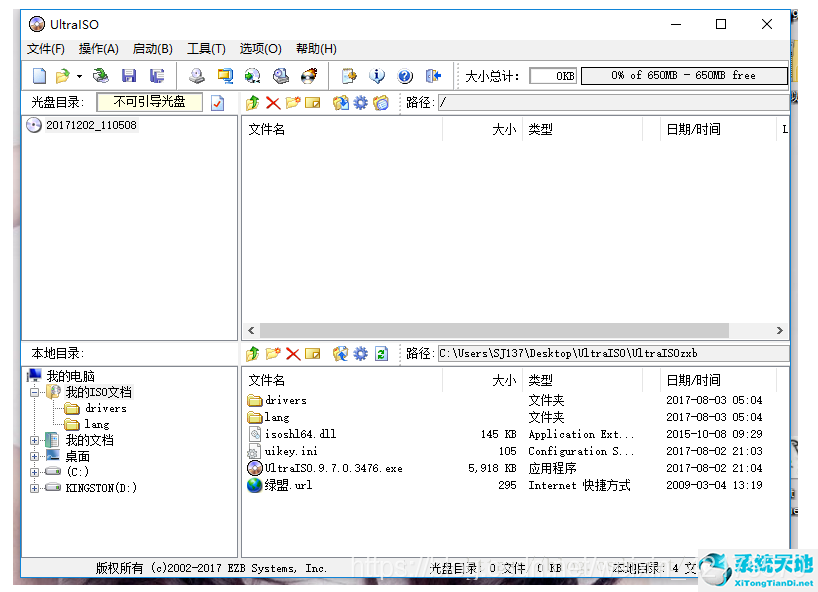Click the green refresh icon in the local directory toolbar
The height and width of the screenshot is (592, 818).
[381, 354]
